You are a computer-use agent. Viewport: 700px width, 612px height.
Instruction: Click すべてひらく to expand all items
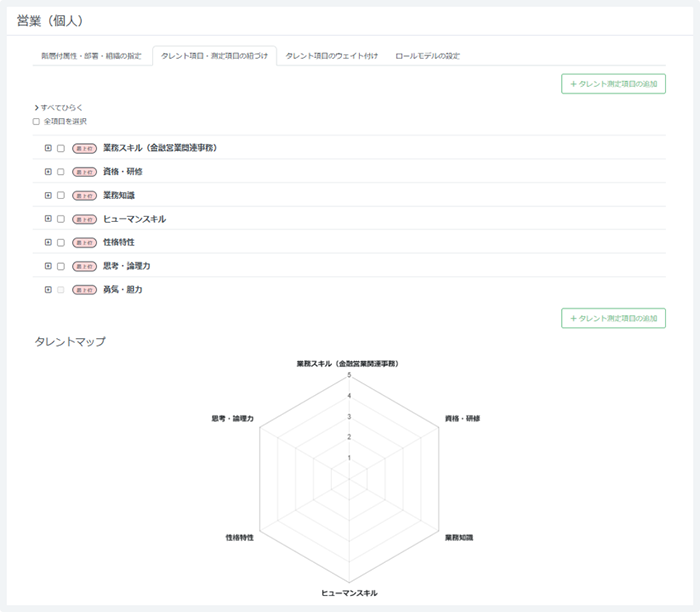[x=59, y=107]
